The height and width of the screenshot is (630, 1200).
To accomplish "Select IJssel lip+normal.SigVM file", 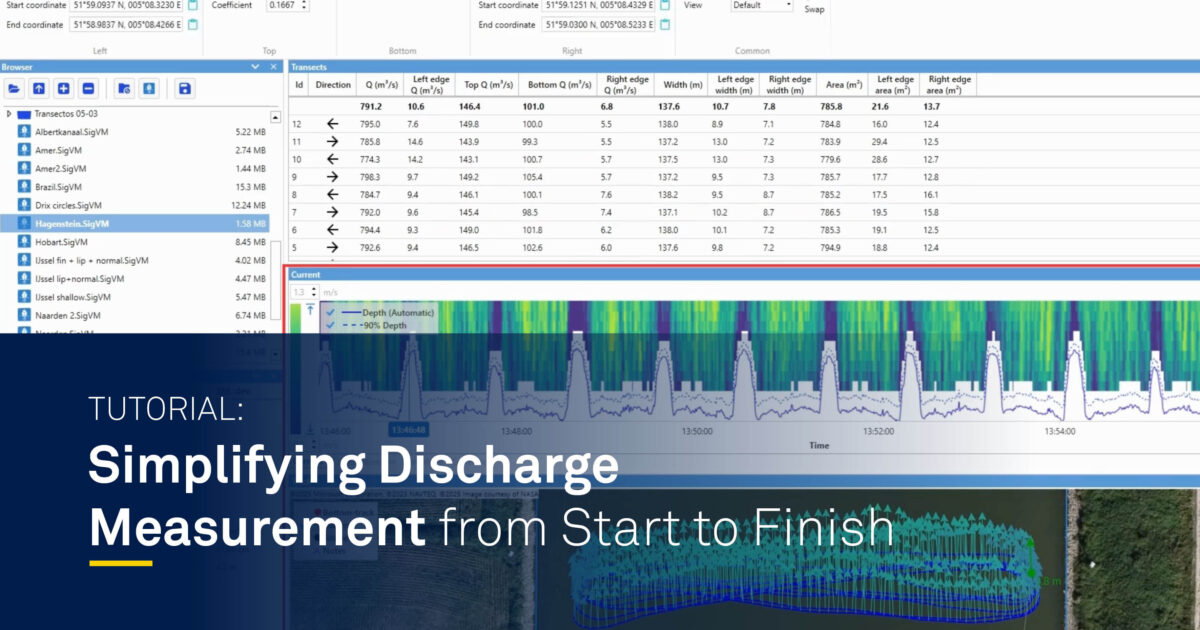I will tap(135, 279).
